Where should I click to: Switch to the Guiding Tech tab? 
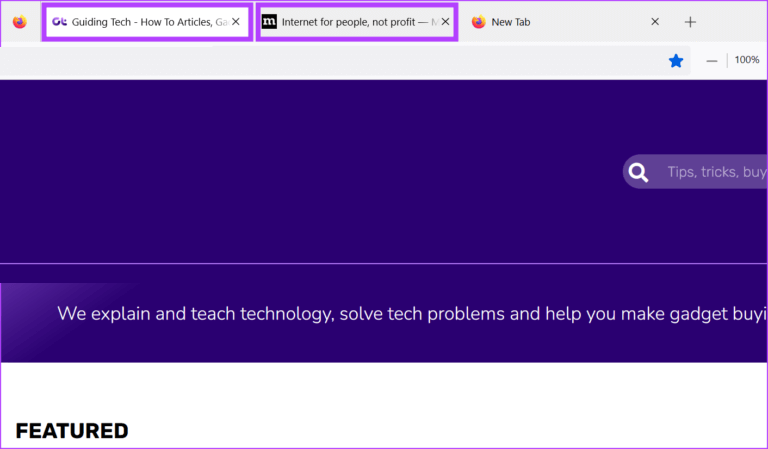[x=147, y=22]
